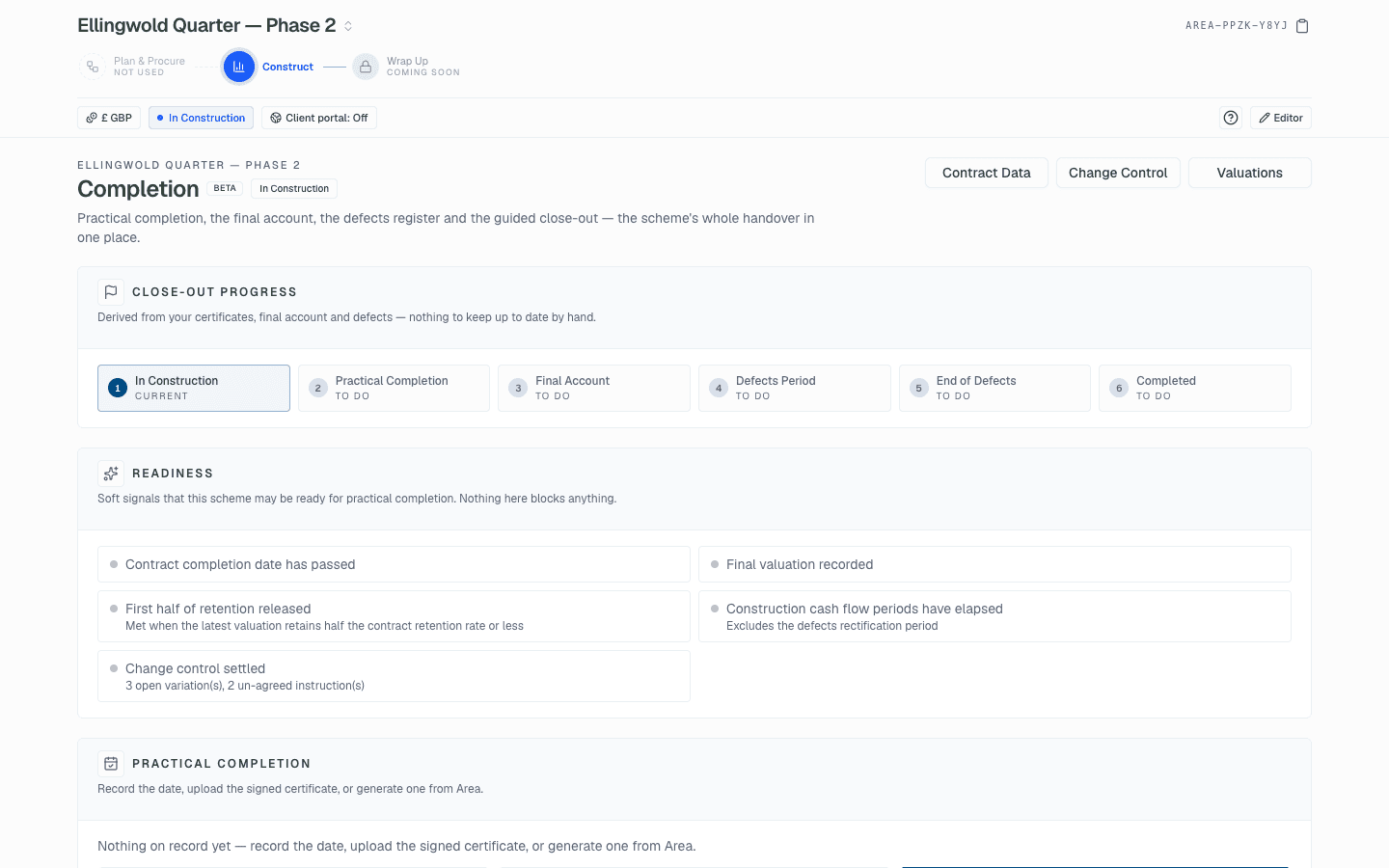The height and width of the screenshot is (868, 1389).
Task: Click the Close-out Progress flag icon
Action: coord(111,292)
